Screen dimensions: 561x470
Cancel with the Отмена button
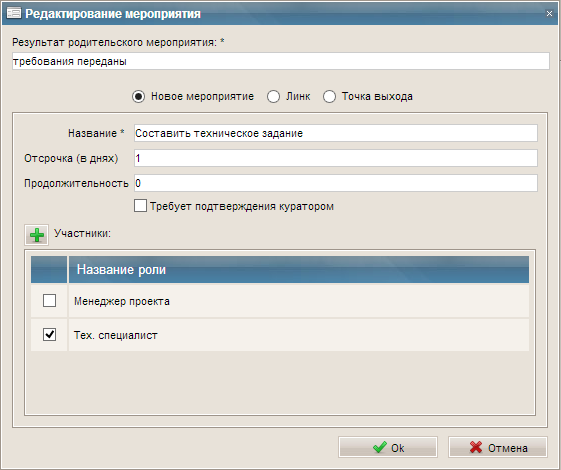click(x=498, y=447)
